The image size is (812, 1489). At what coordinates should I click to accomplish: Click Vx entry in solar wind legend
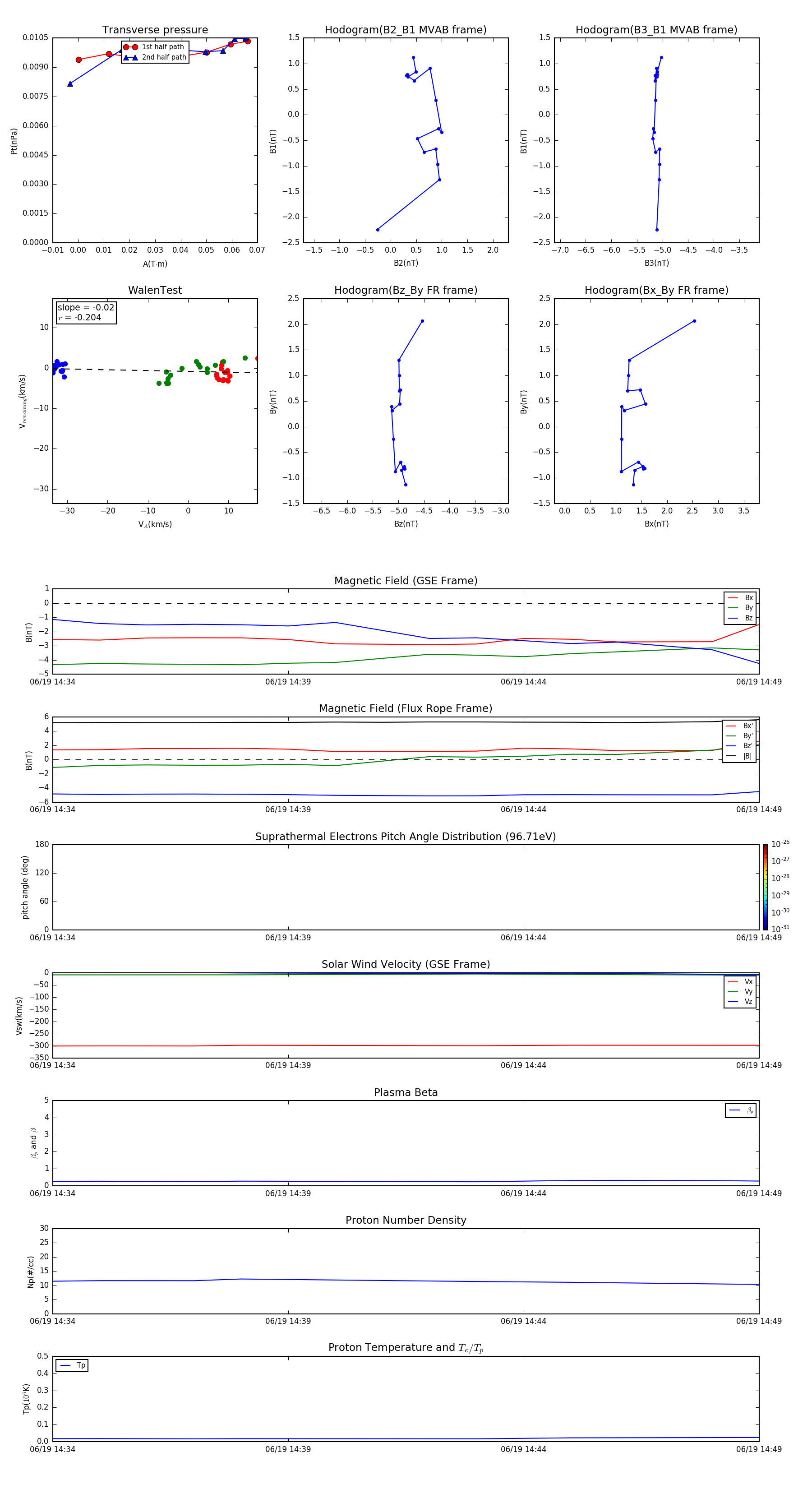click(740, 981)
